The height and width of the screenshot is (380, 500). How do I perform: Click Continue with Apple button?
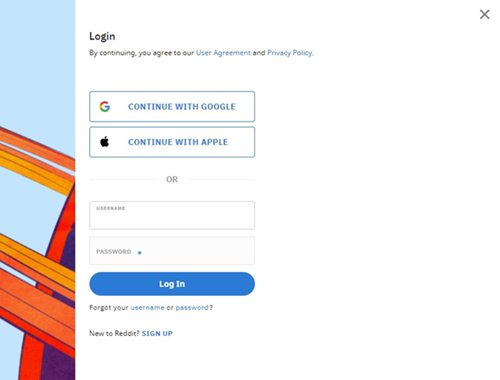click(x=172, y=142)
